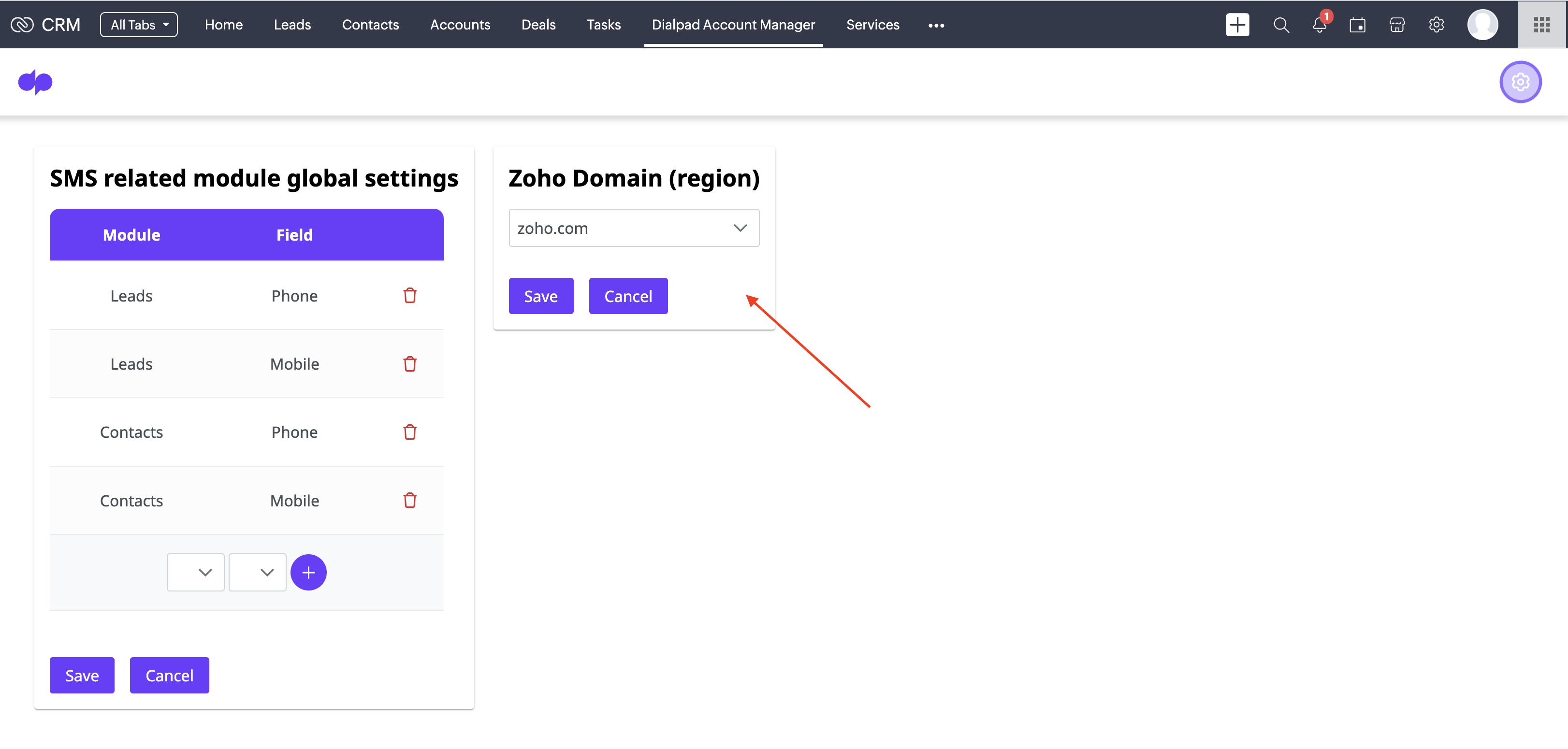1568x749 pixels.
Task: Click the Mobile cell in Leads row
Action: [295, 364]
